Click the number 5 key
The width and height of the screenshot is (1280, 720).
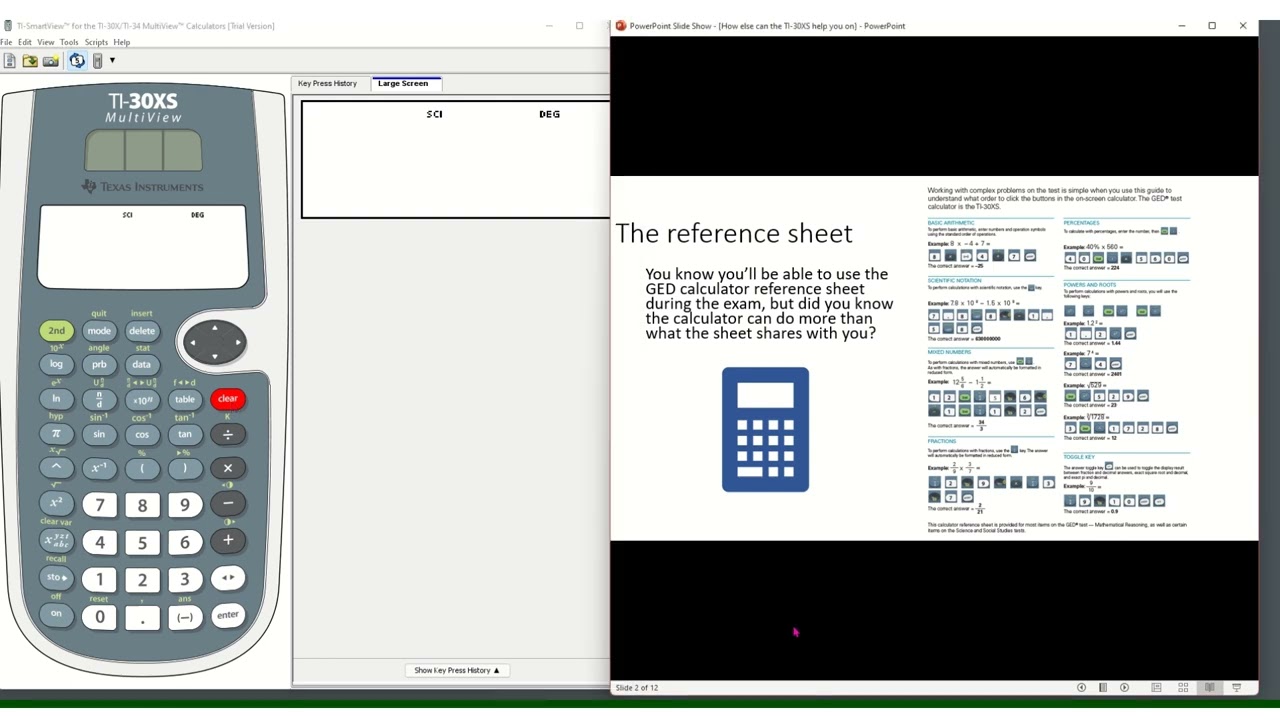pos(142,543)
